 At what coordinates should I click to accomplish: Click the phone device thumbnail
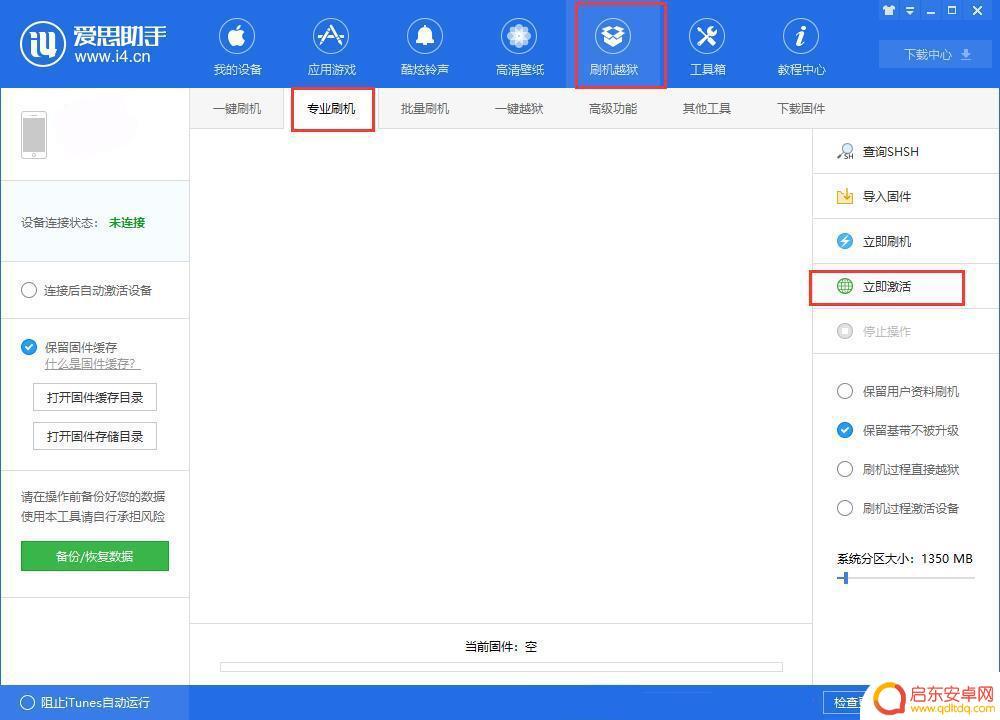pyautogui.click(x=34, y=135)
